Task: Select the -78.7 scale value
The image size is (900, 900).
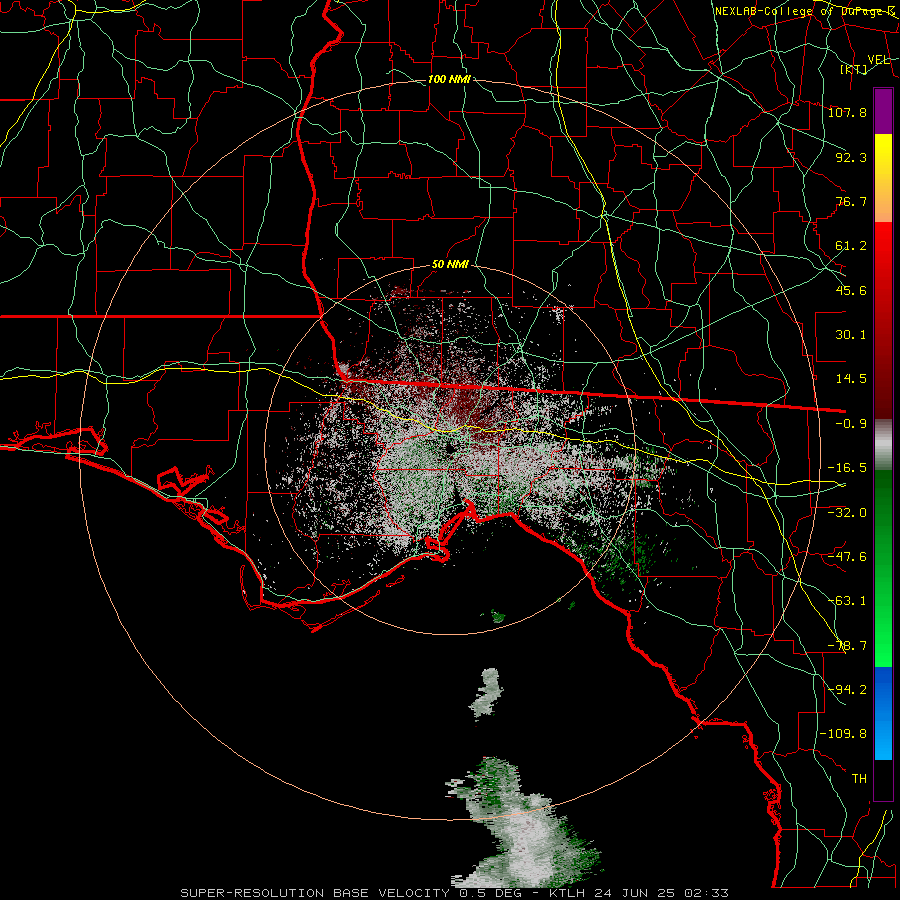Action: coord(847,646)
